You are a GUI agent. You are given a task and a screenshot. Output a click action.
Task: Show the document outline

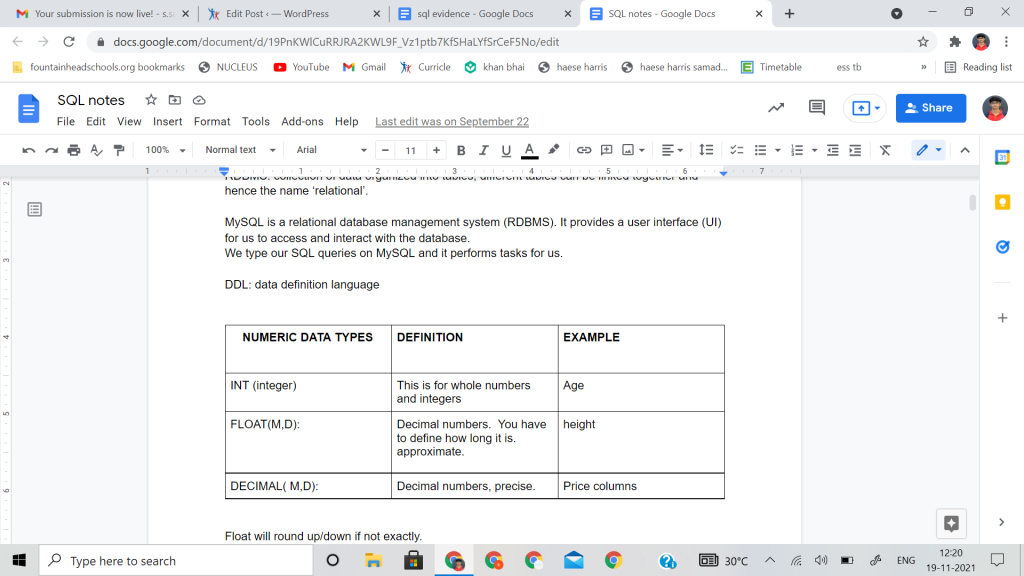35,210
